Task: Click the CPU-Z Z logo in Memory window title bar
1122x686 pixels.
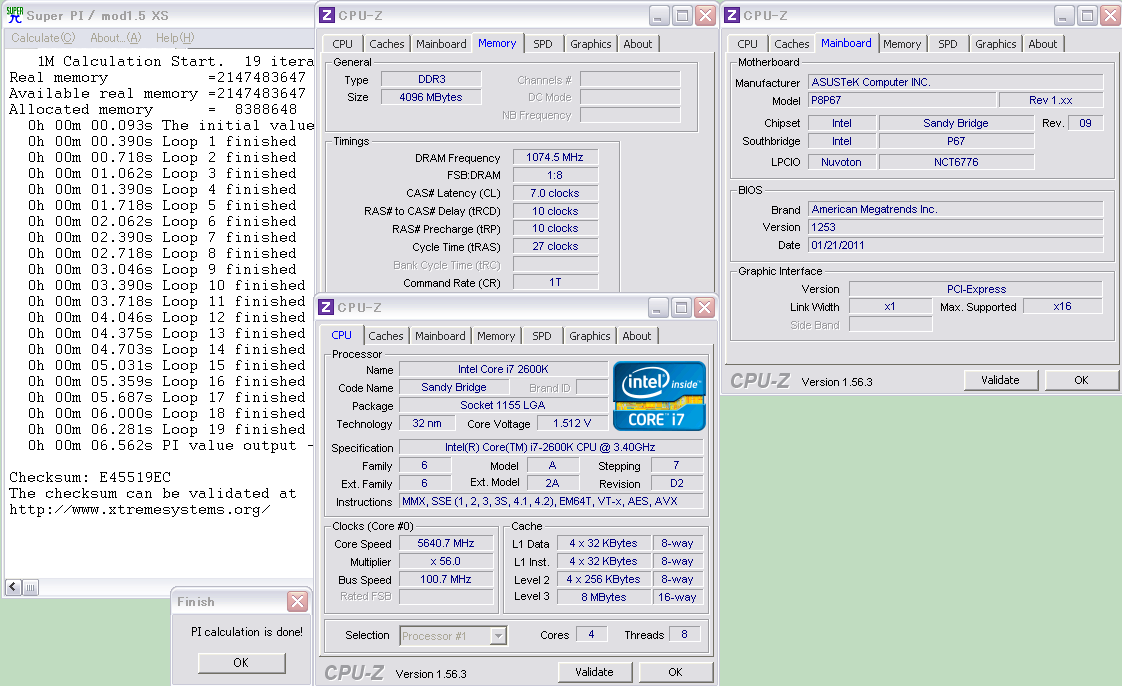Action: [326, 15]
